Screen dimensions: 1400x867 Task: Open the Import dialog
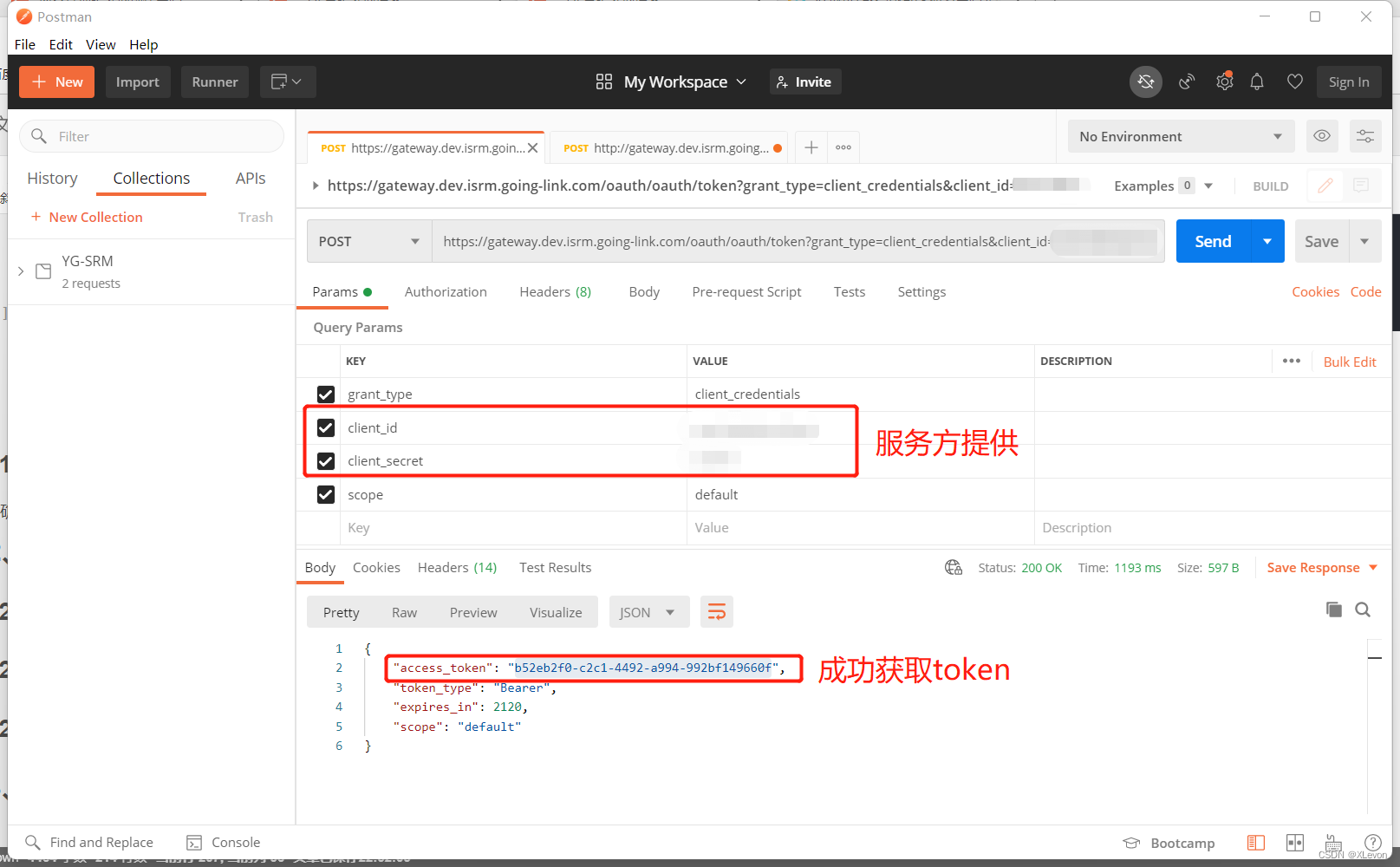[x=138, y=81]
